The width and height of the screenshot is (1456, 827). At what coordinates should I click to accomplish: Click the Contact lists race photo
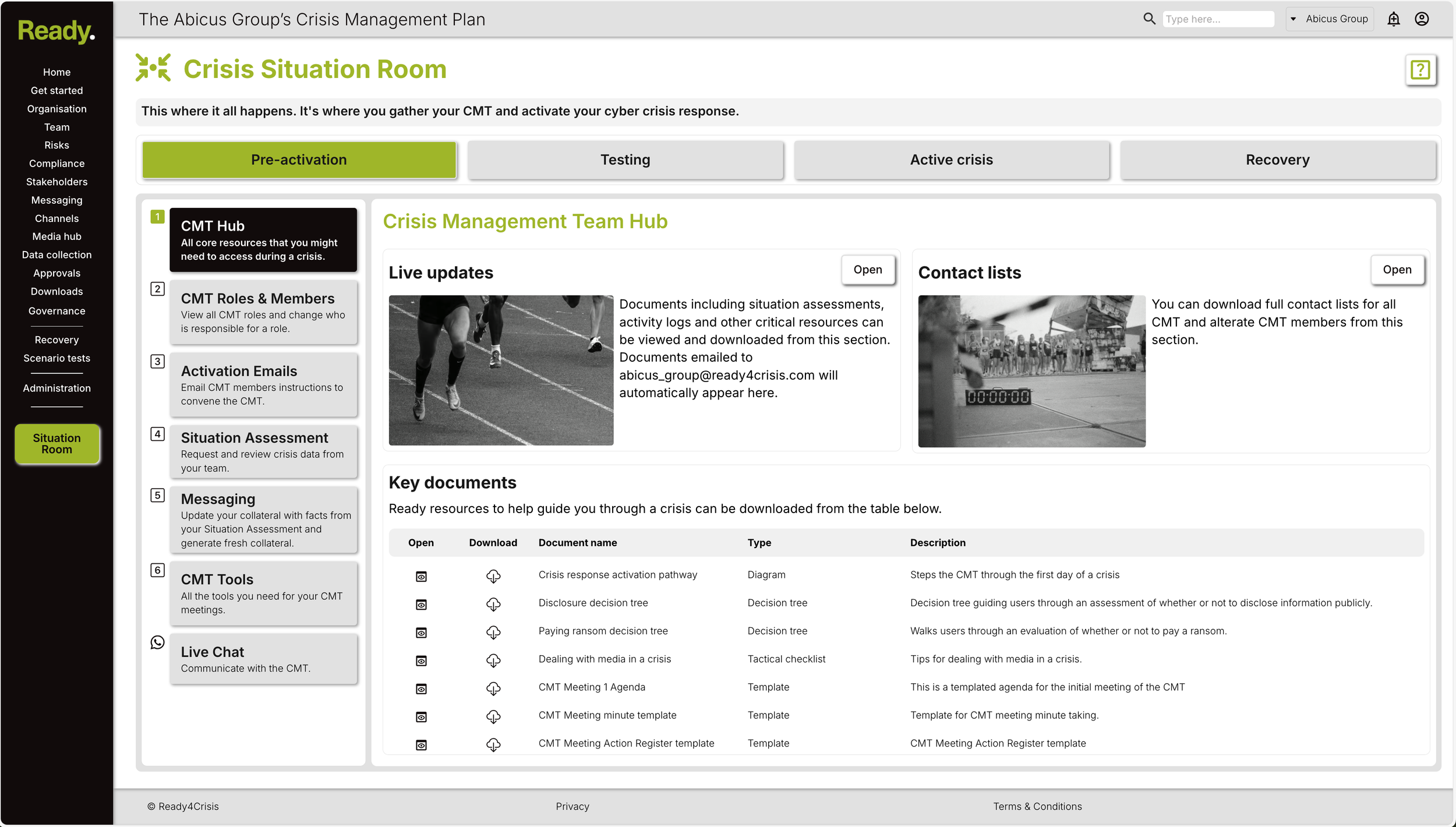pyautogui.click(x=1031, y=371)
